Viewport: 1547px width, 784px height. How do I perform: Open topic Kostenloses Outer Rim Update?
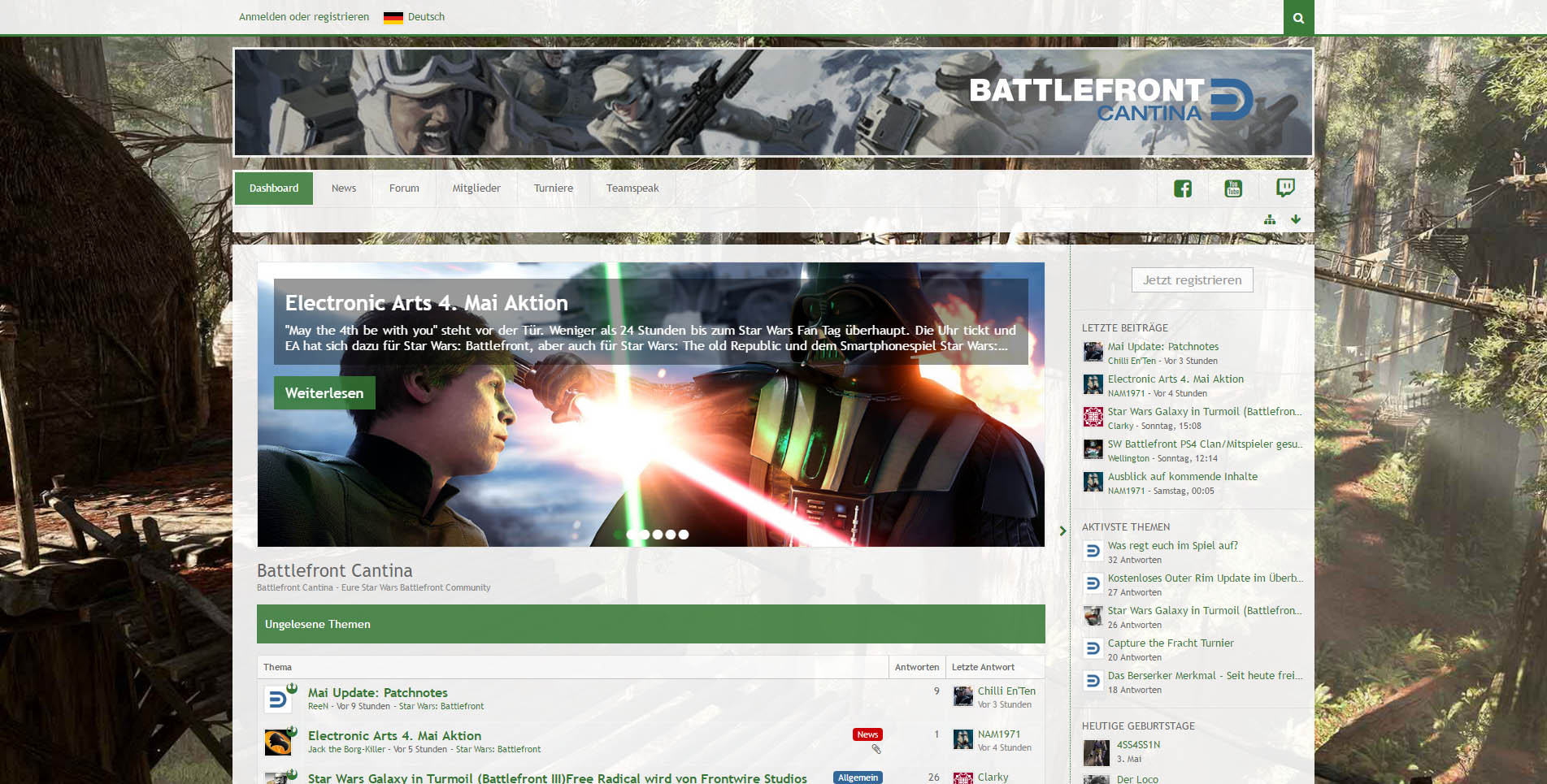(1205, 578)
